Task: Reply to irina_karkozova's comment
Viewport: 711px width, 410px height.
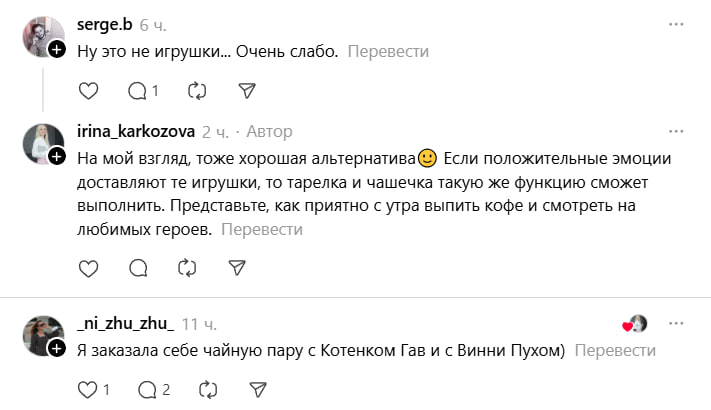Action: (138, 267)
